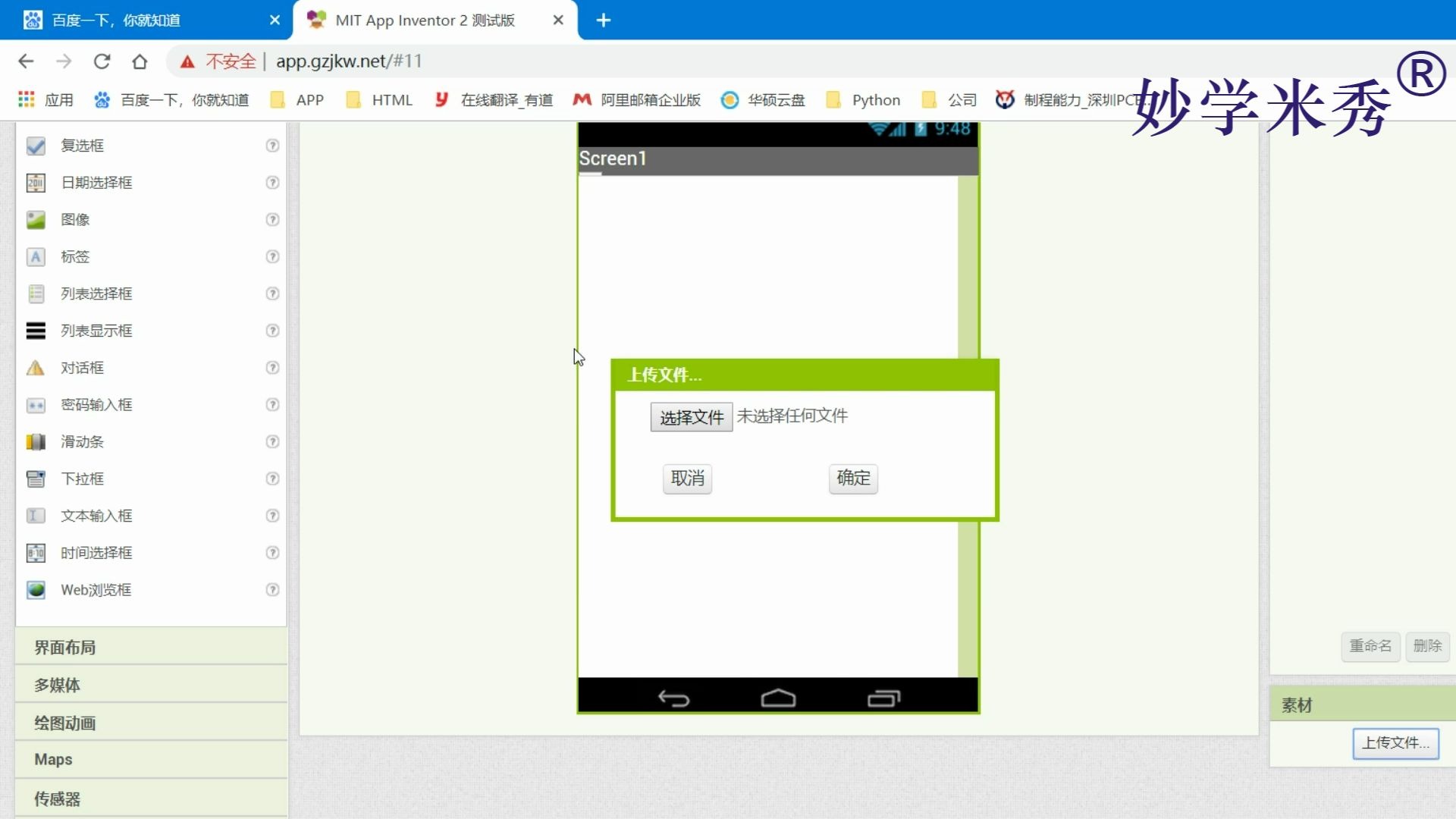Click the Android recent apps button
The image size is (1456, 819).
coord(883,698)
